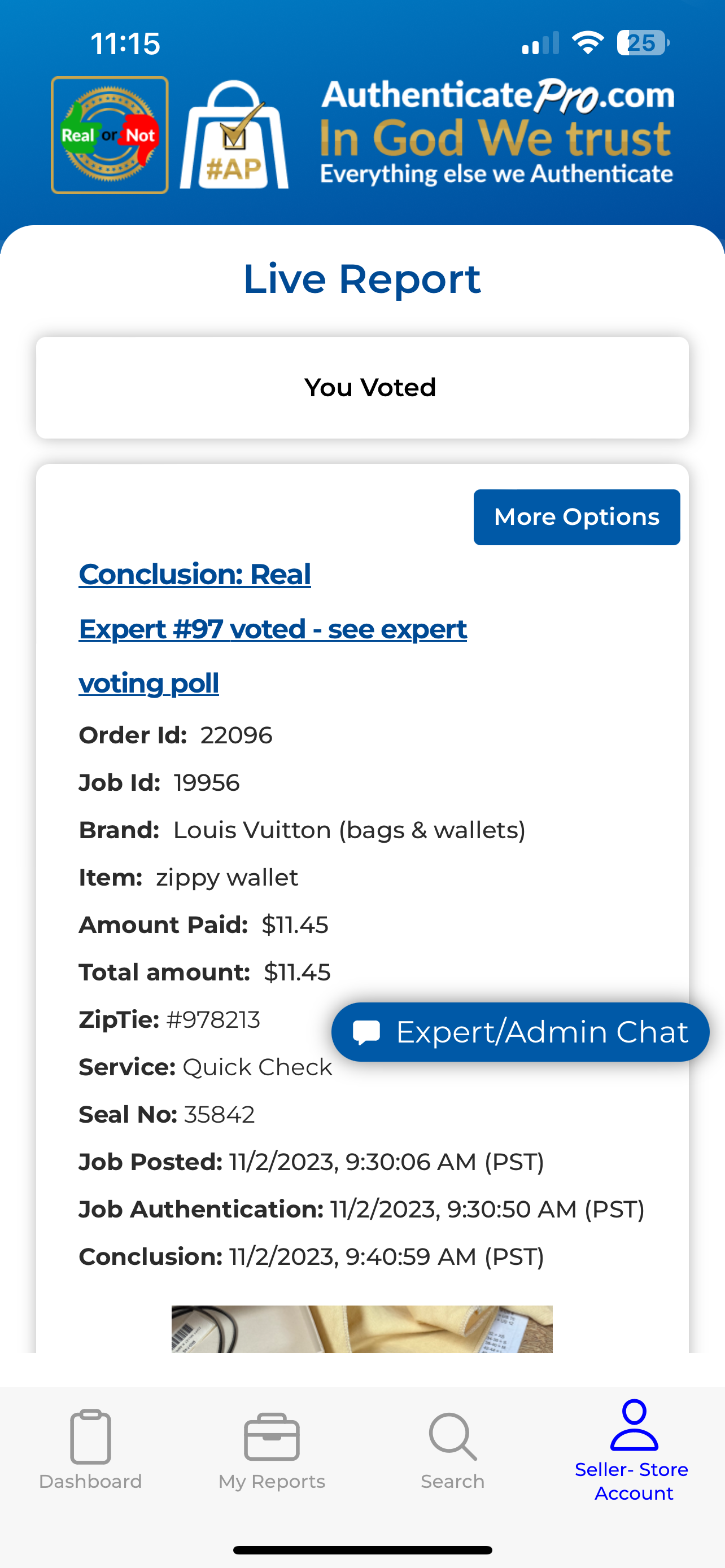Viewport: 725px width, 1568px height.
Task: Tap the 11:15 status bar clock
Action: tap(125, 44)
